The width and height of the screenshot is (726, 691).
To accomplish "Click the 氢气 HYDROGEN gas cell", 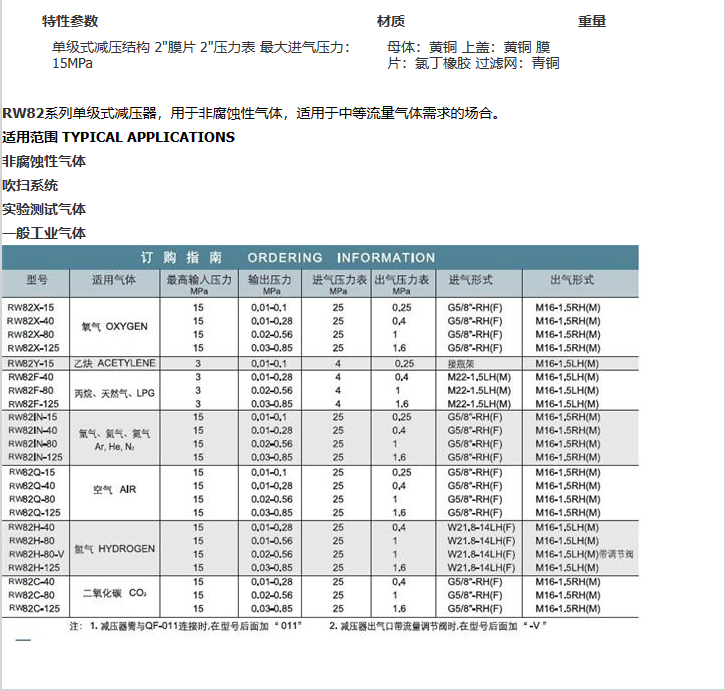I will (114, 549).
